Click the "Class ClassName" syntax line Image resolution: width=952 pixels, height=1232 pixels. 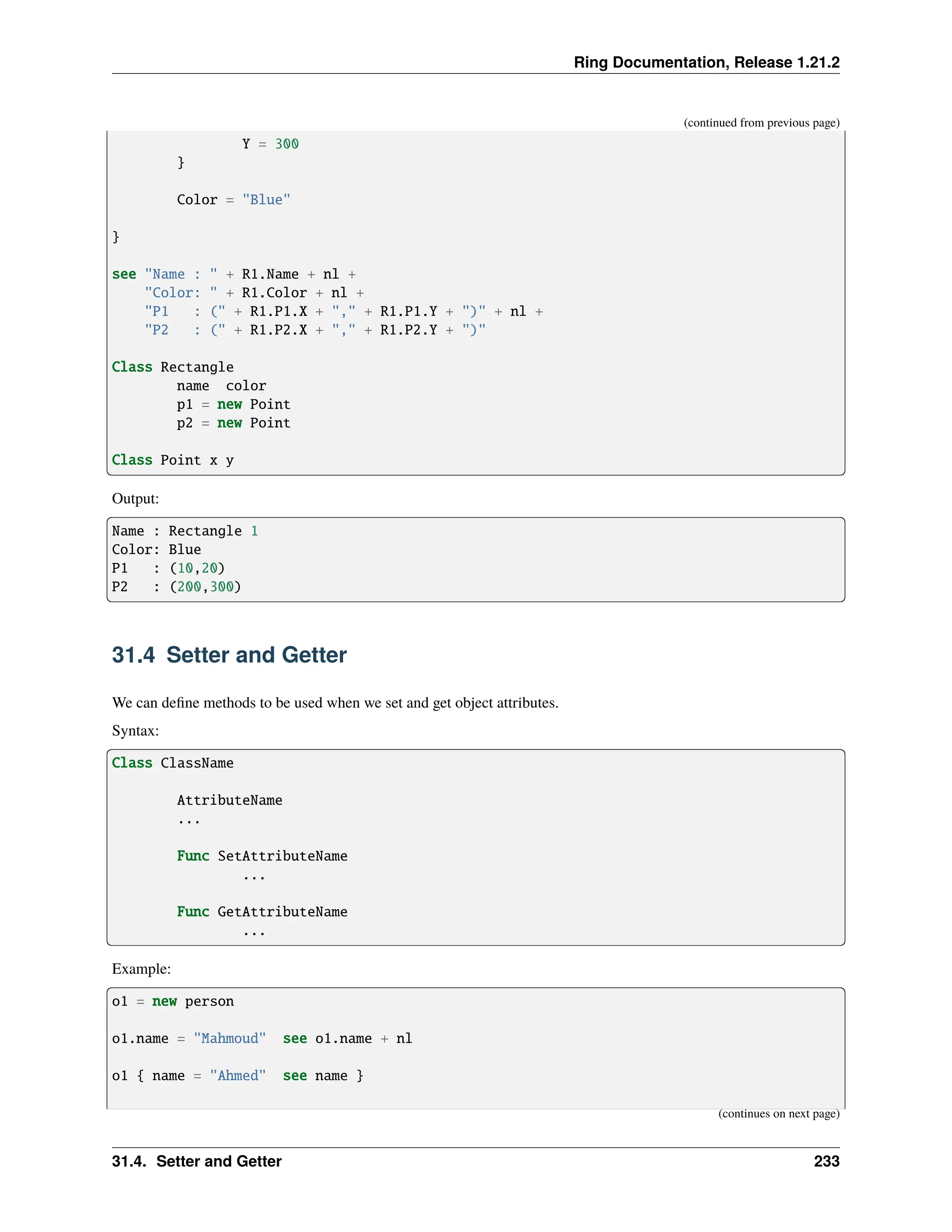[x=172, y=763]
